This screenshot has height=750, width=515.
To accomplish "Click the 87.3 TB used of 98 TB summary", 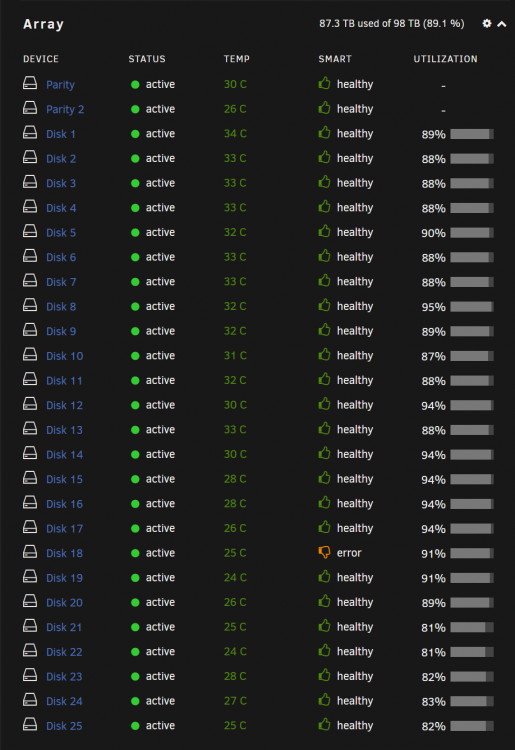I will (x=392, y=23).
